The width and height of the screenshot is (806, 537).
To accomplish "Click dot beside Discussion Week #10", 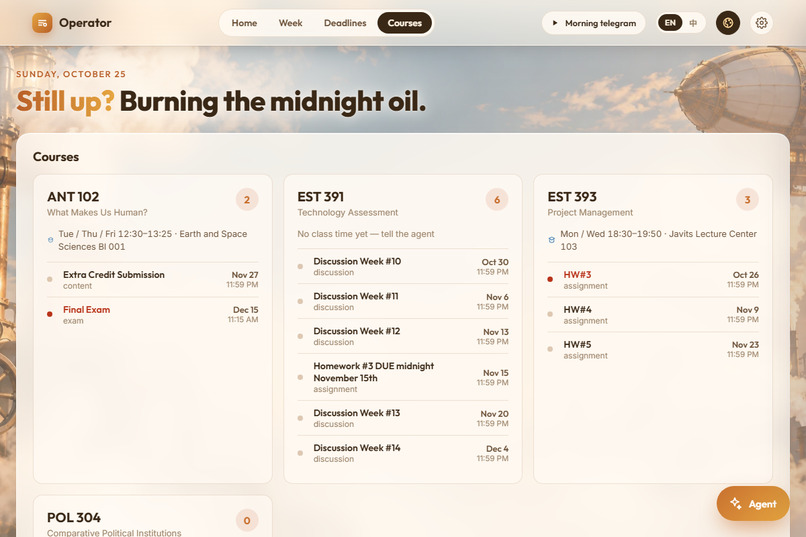I will 300,266.
